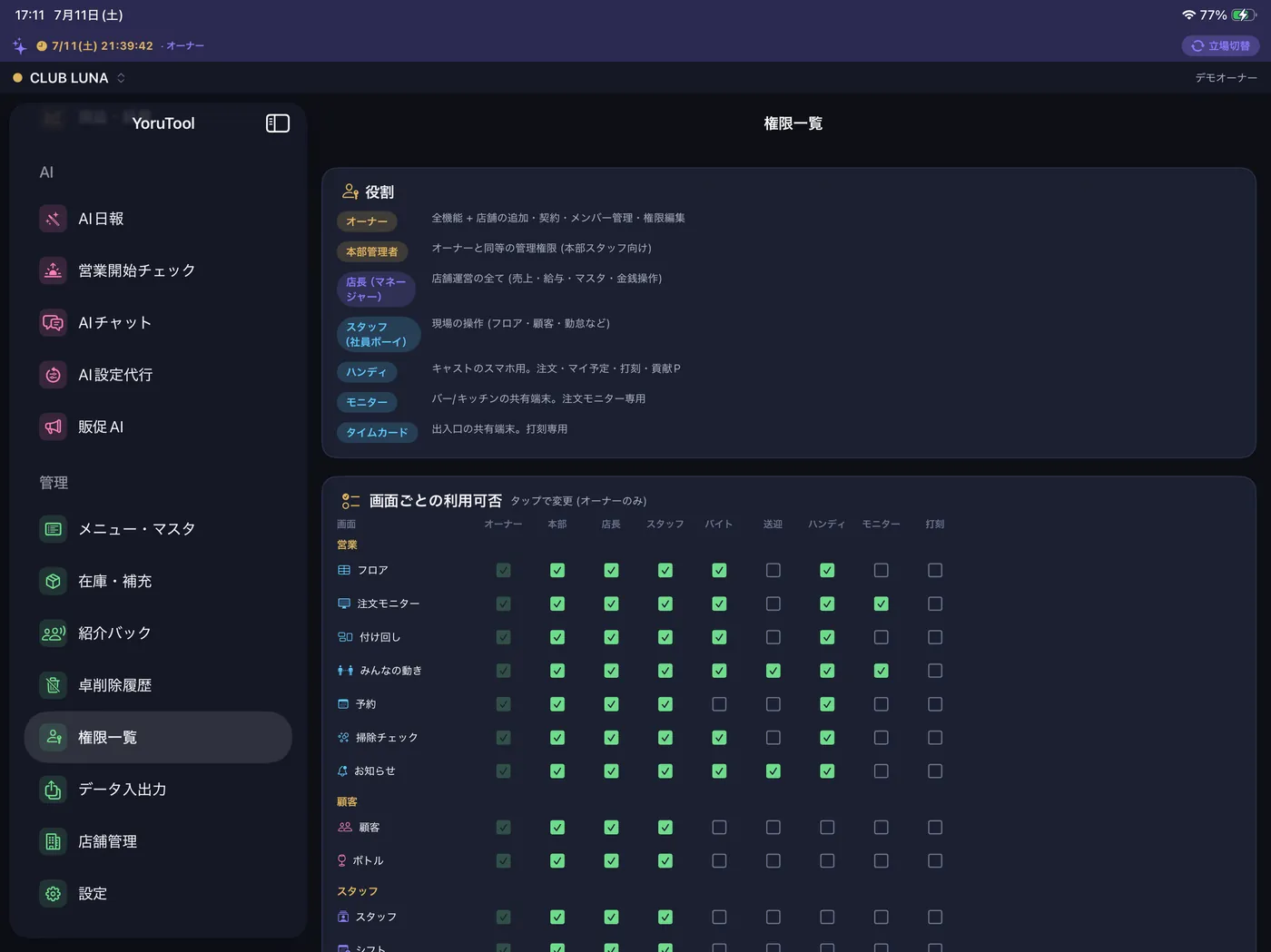This screenshot has height=952, width=1271.
Task: Check battery status icon in status bar
Action: point(1243,15)
